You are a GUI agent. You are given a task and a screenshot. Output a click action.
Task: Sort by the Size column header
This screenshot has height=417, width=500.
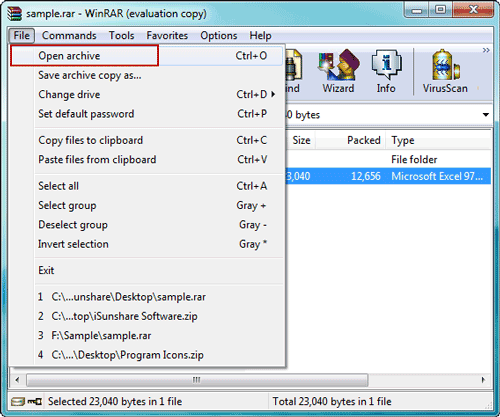point(301,140)
